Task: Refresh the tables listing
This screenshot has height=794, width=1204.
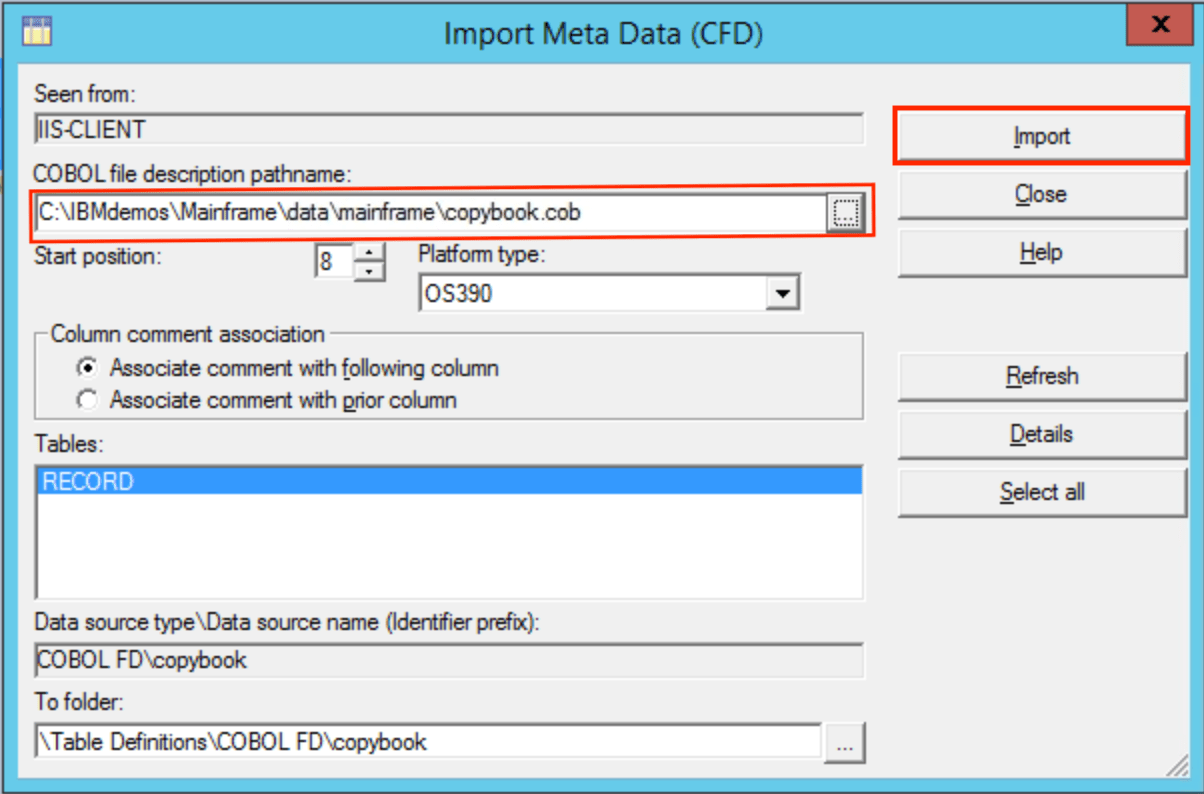Action: click(x=1041, y=376)
